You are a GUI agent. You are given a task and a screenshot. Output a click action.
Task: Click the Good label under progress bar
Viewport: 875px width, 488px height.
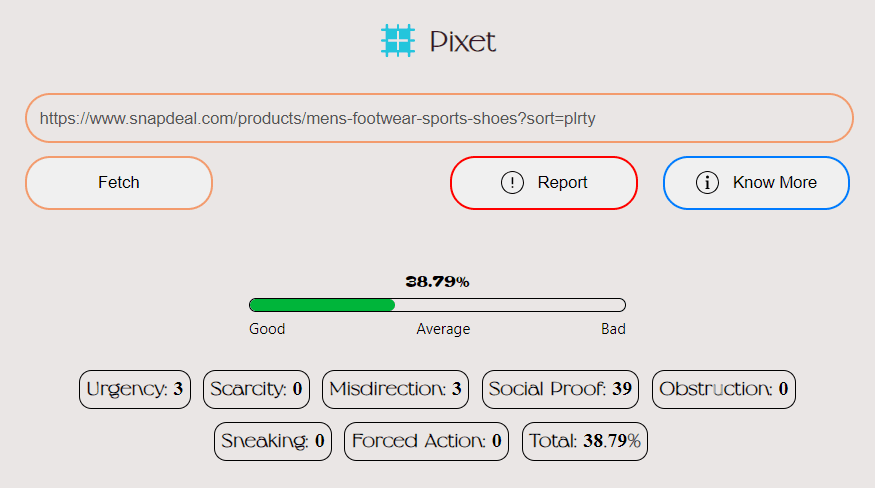267,329
